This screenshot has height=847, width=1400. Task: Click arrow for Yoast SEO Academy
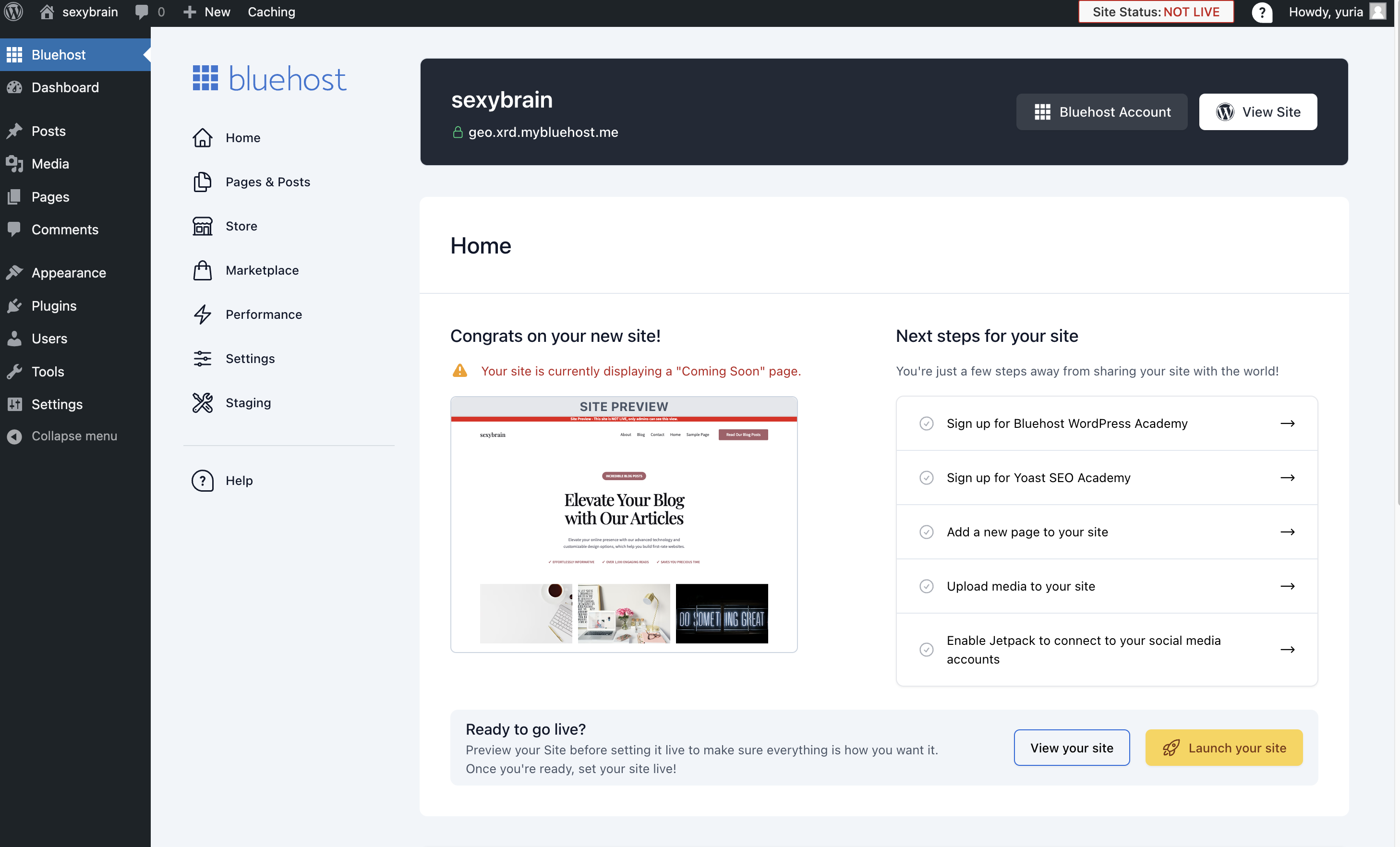1288,478
